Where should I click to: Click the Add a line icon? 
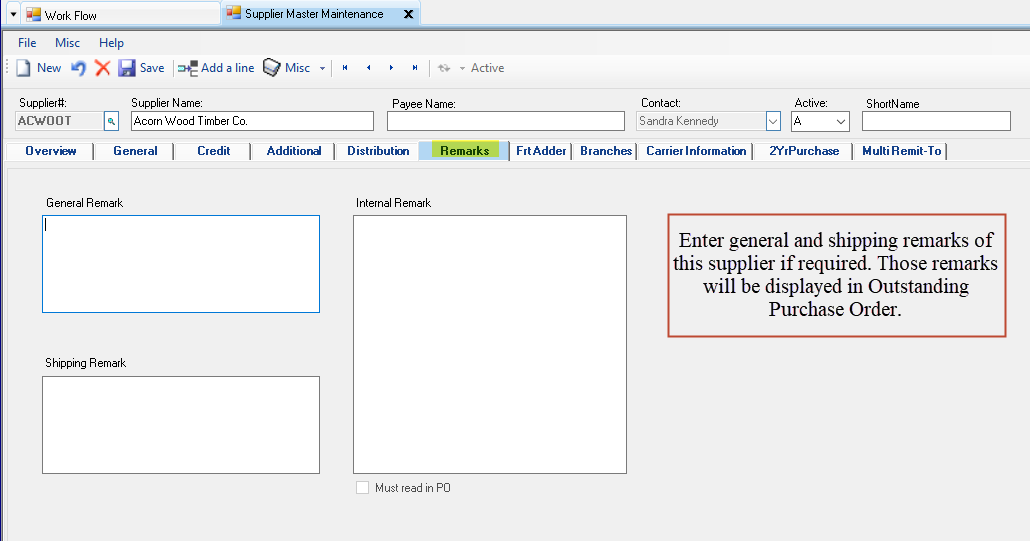coord(188,68)
